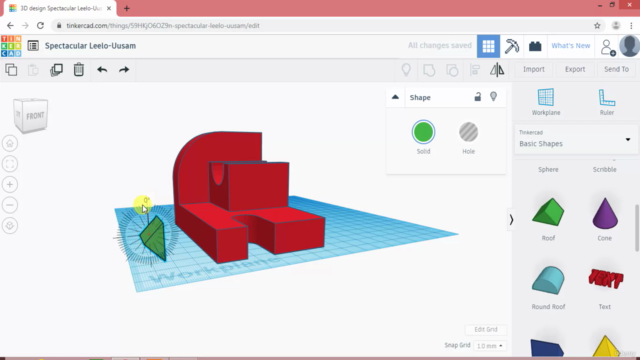Image resolution: width=640 pixels, height=360 pixels.
Task: Click the Group shapes icon
Action: point(429,70)
